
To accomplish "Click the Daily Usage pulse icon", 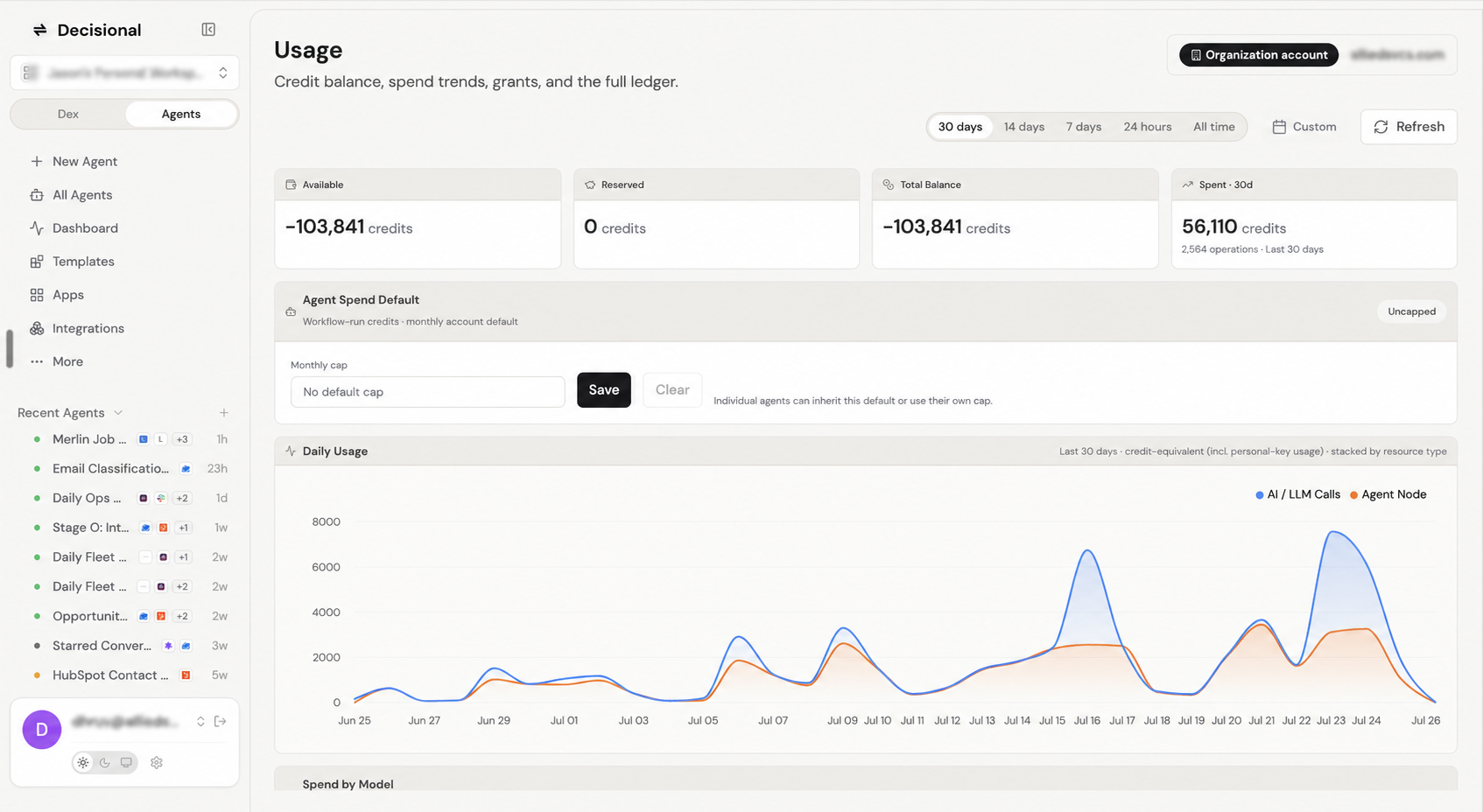I will click(x=291, y=451).
